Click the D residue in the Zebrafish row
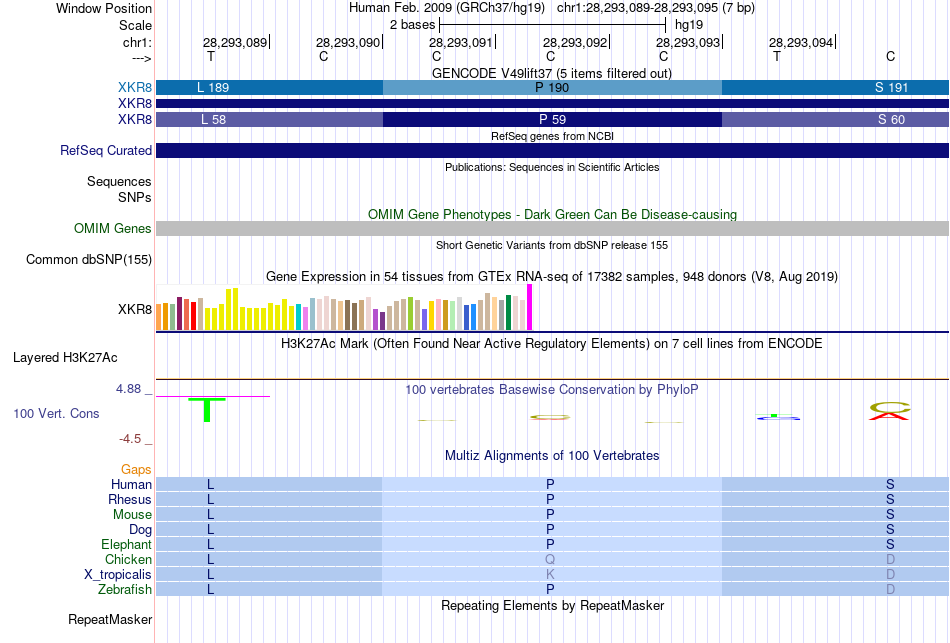The height and width of the screenshot is (643, 950). pyautogui.click(x=890, y=589)
